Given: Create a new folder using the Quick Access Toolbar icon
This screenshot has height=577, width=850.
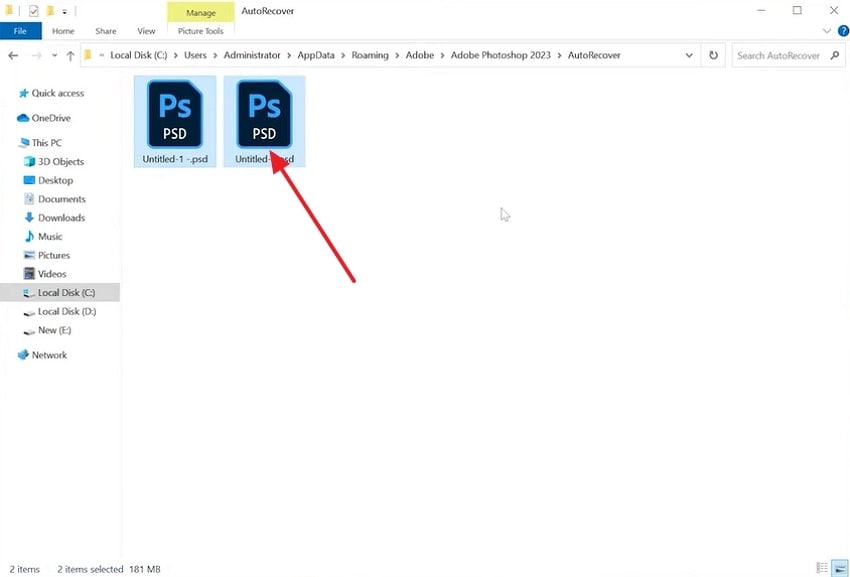Looking at the screenshot, I should (x=49, y=11).
